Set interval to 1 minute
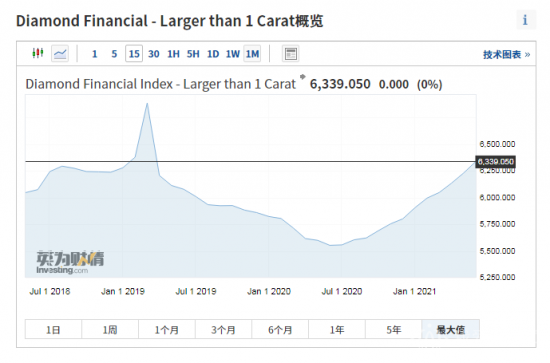 point(94,54)
